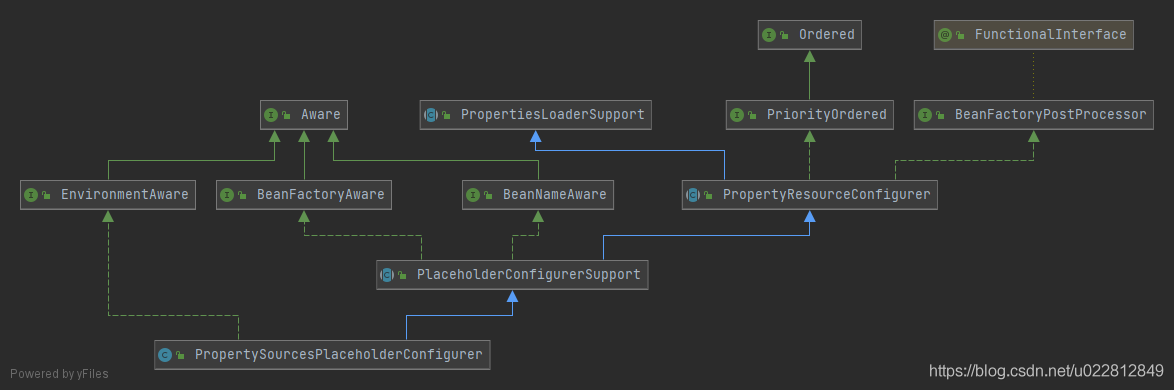The height and width of the screenshot is (390, 1174).
Task: Select the FunctionalInterface annotation node label
Action: click(1050, 34)
